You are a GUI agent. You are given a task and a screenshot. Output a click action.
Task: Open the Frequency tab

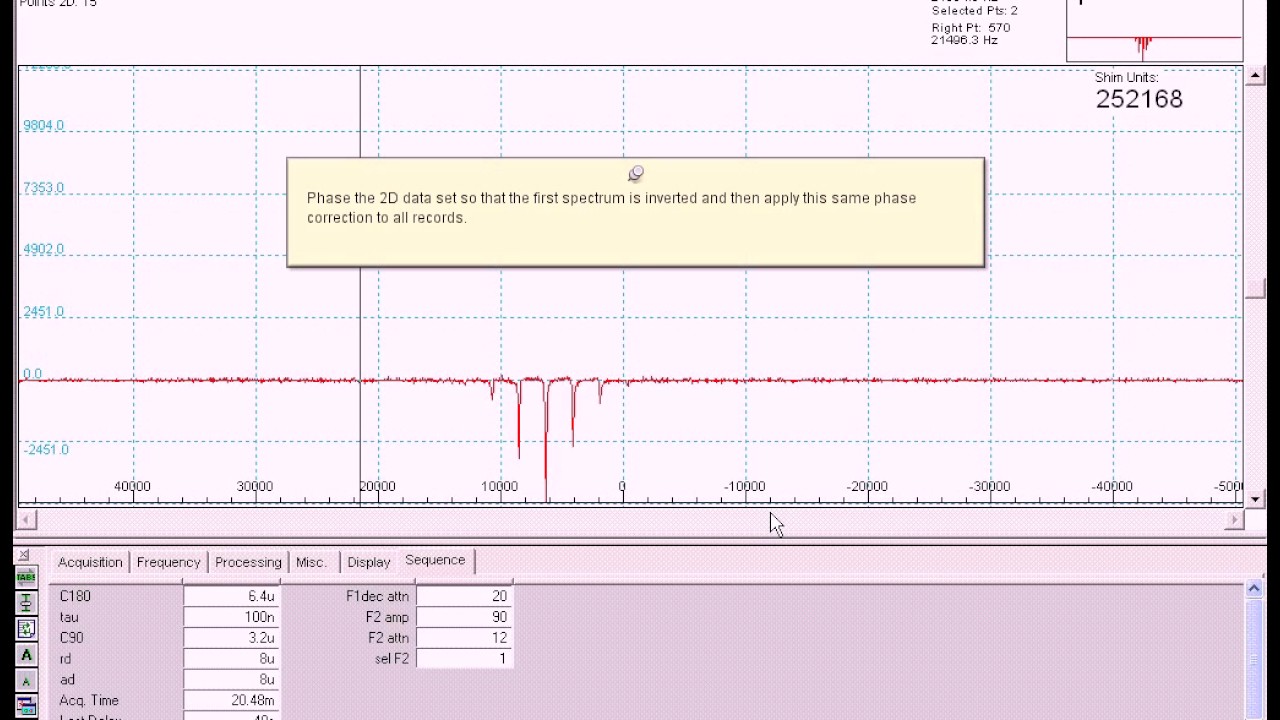click(168, 562)
